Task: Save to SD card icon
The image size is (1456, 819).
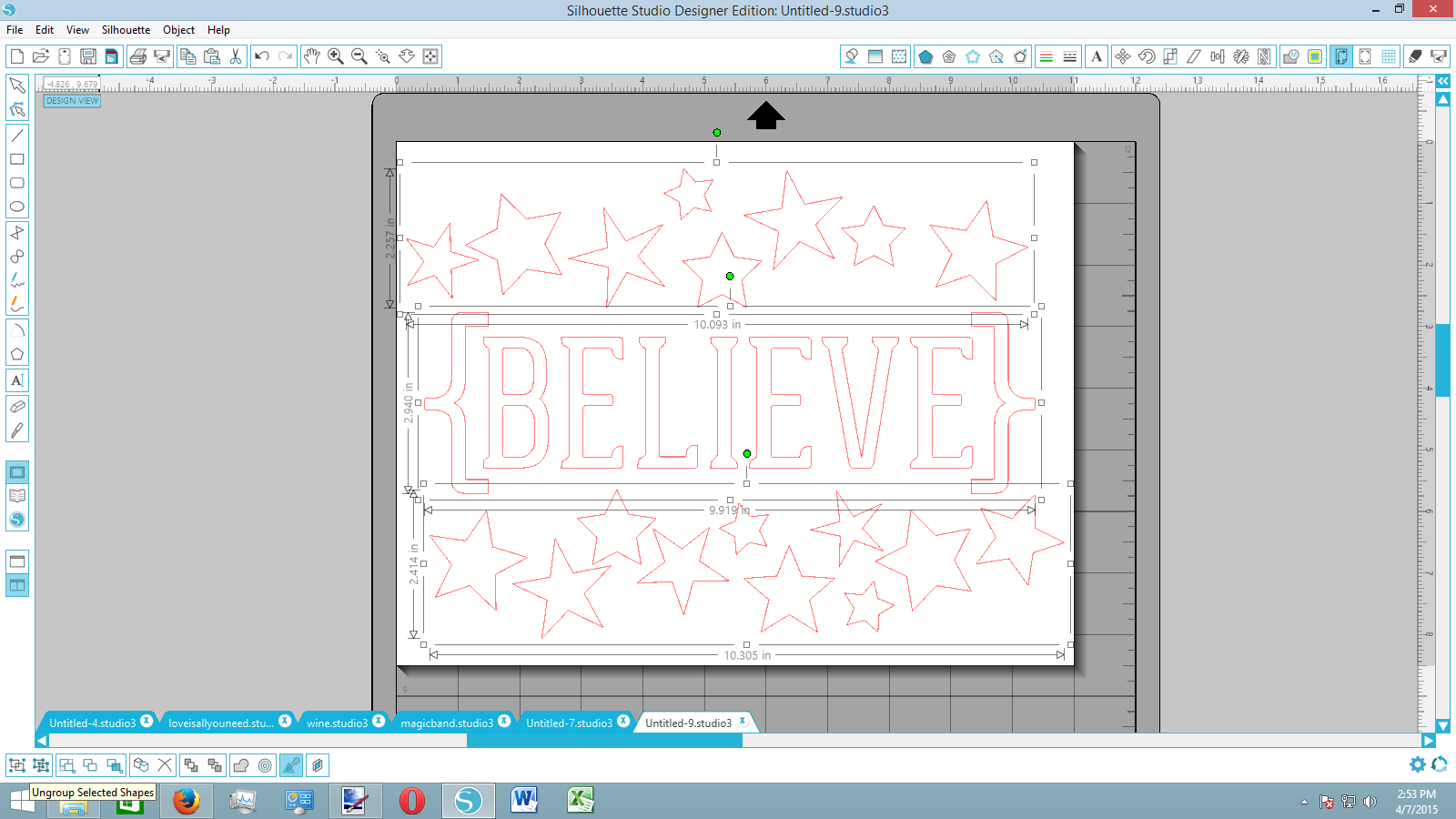Action: tap(112, 56)
